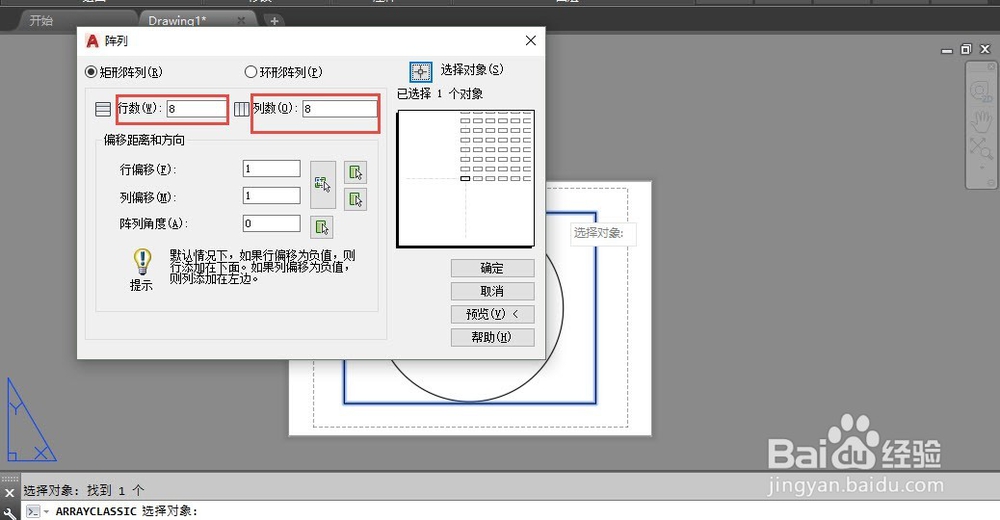Restore down the drawing window
Viewport: 1000px width, 520px height.
click(x=966, y=49)
